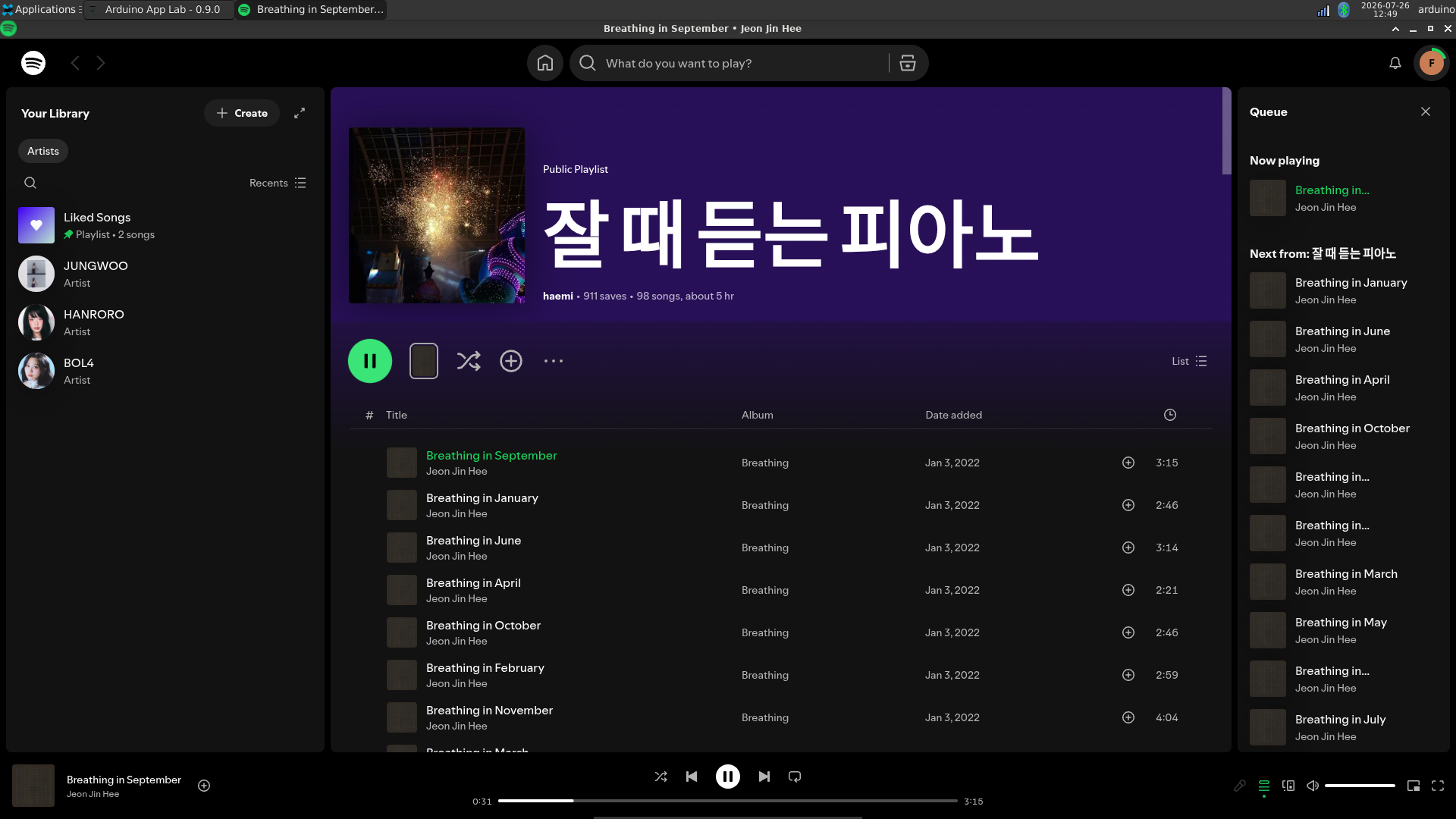The width and height of the screenshot is (1456, 819).
Task: Open BOL4 artist in the library
Action: tap(165, 371)
